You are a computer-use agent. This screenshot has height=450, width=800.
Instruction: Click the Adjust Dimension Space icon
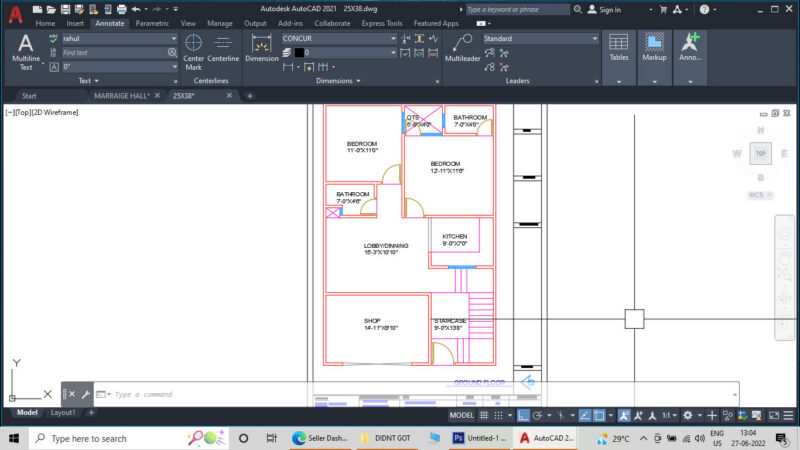pos(419,38)
